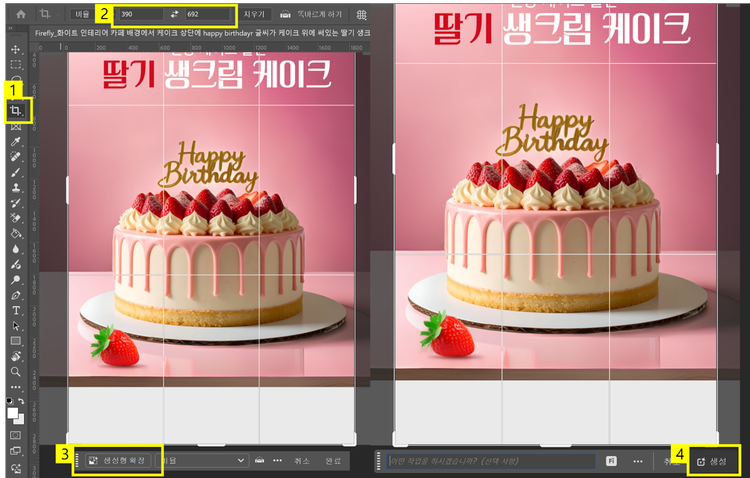Reset to default foreground and background colors
The image size is (750, 478).
[10, 401]
